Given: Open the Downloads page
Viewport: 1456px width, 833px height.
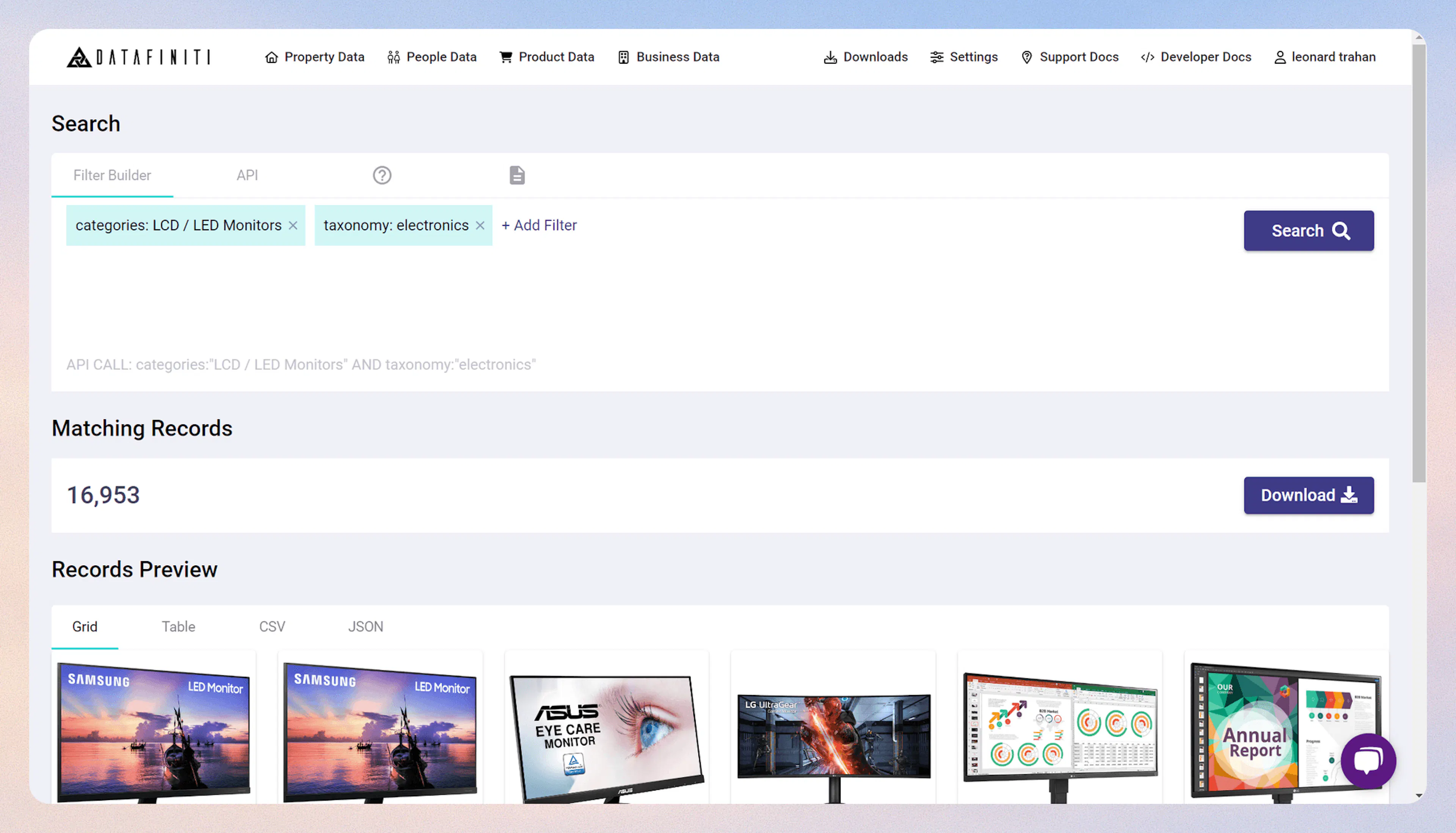Looking at the screenshot, I should click(x=865, y=56).
